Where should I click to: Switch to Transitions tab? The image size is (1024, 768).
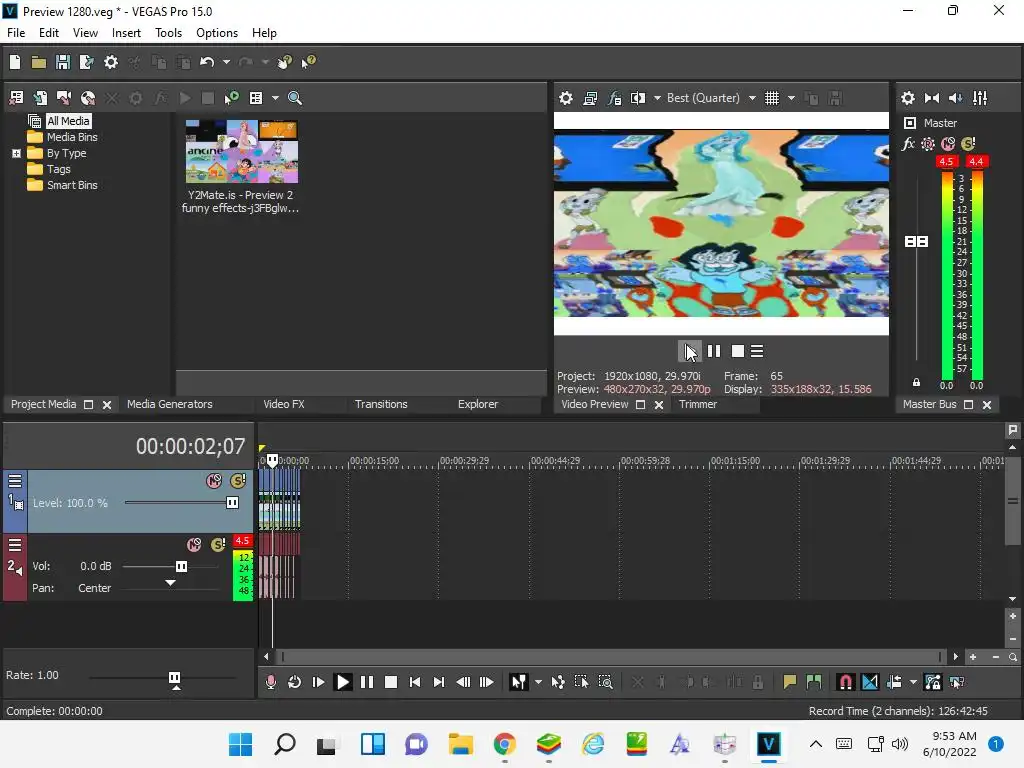pyautogui.click(x=381, y=404)
